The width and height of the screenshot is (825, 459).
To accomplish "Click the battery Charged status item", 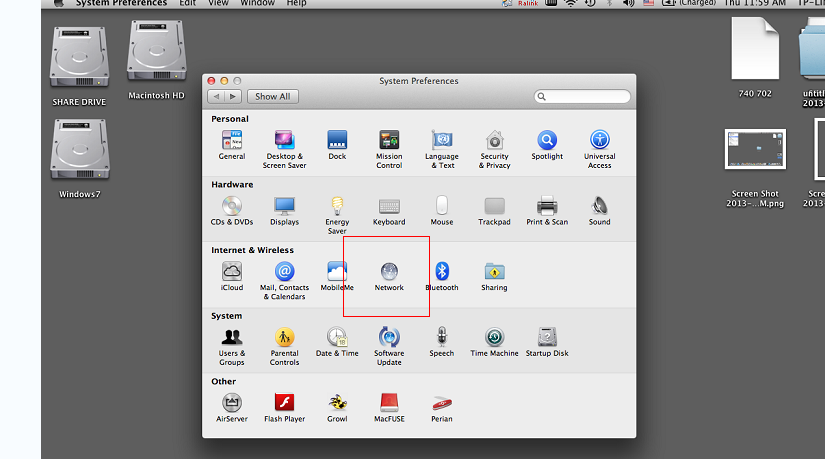I will coord(689,3).
